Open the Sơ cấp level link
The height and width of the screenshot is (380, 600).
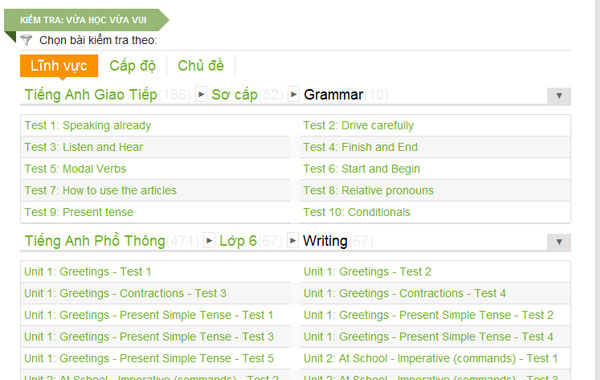tap(234, 95)
